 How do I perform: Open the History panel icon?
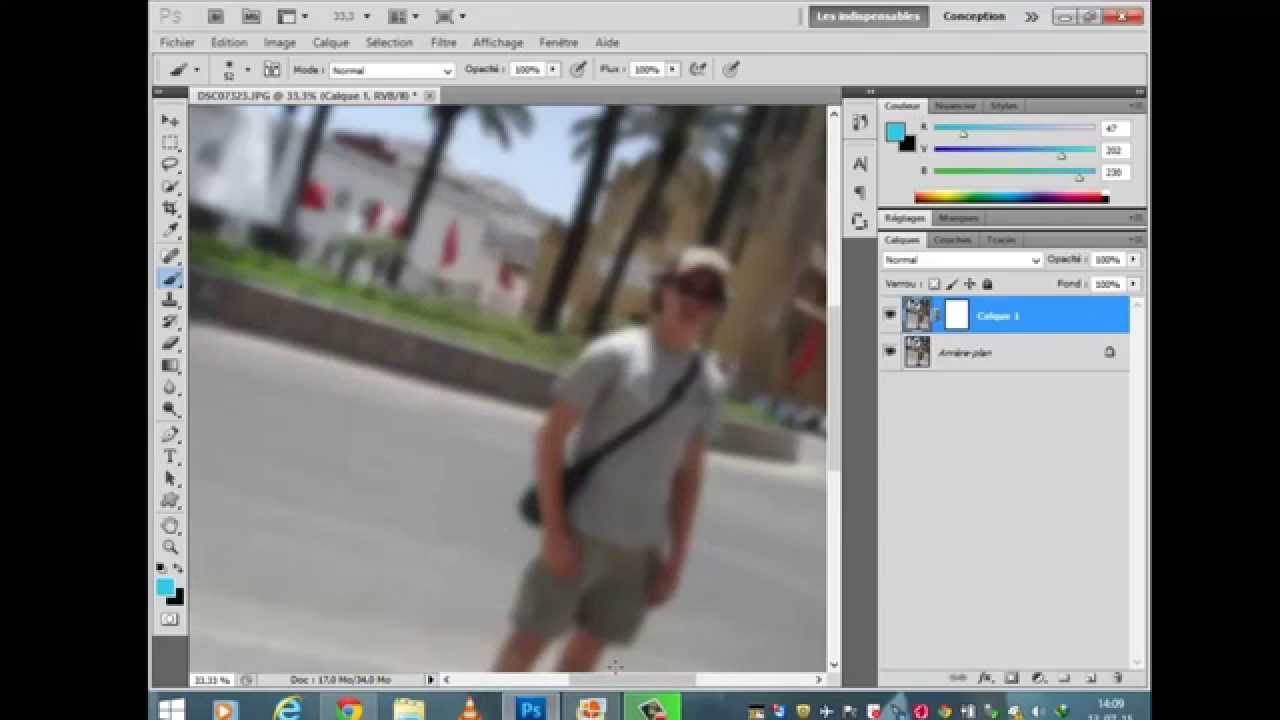coord(859,123)
